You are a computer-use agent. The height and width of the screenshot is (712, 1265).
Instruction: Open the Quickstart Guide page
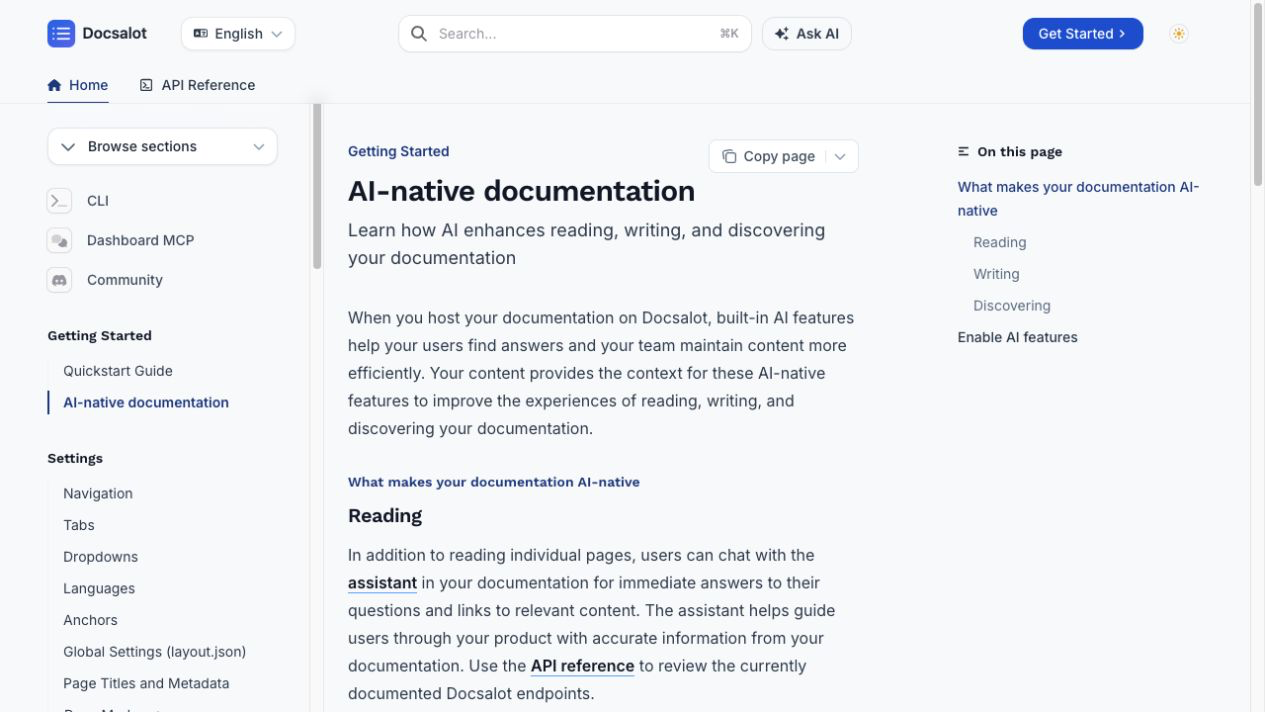pos(118,371)
